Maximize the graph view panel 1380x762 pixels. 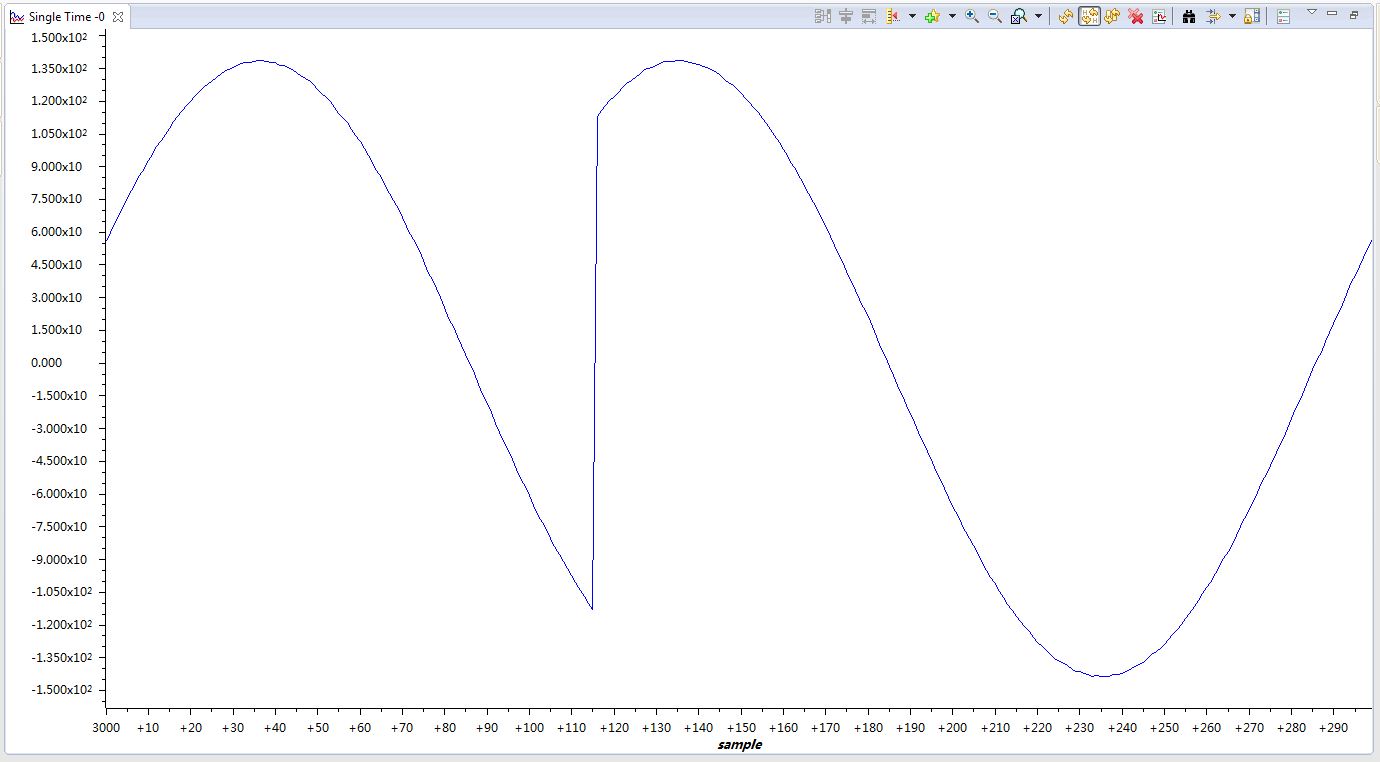tap(1354, 14)
